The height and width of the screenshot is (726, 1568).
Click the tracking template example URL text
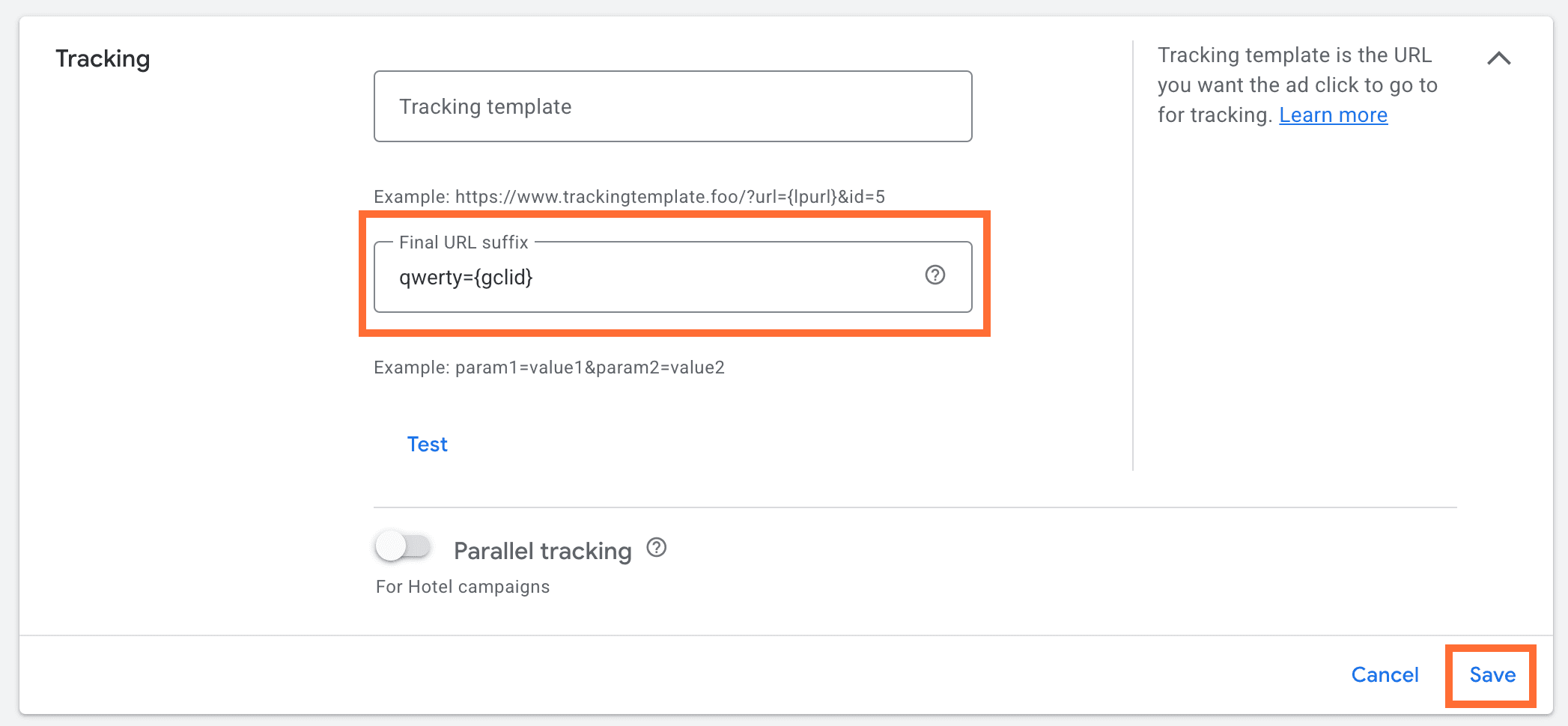click(629, 197)
